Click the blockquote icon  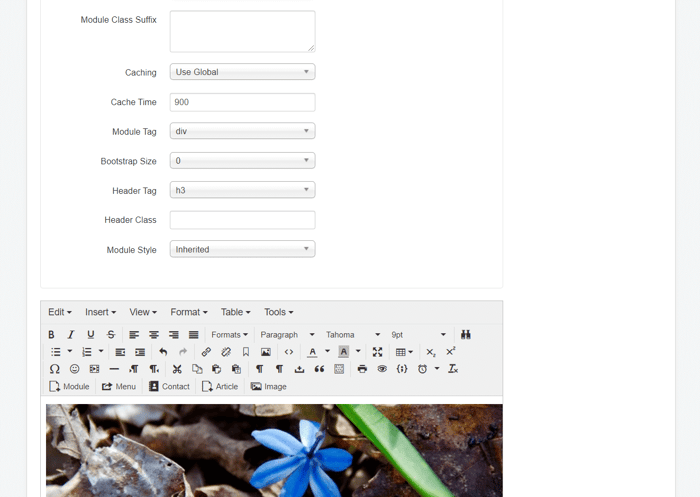(319, 369)
